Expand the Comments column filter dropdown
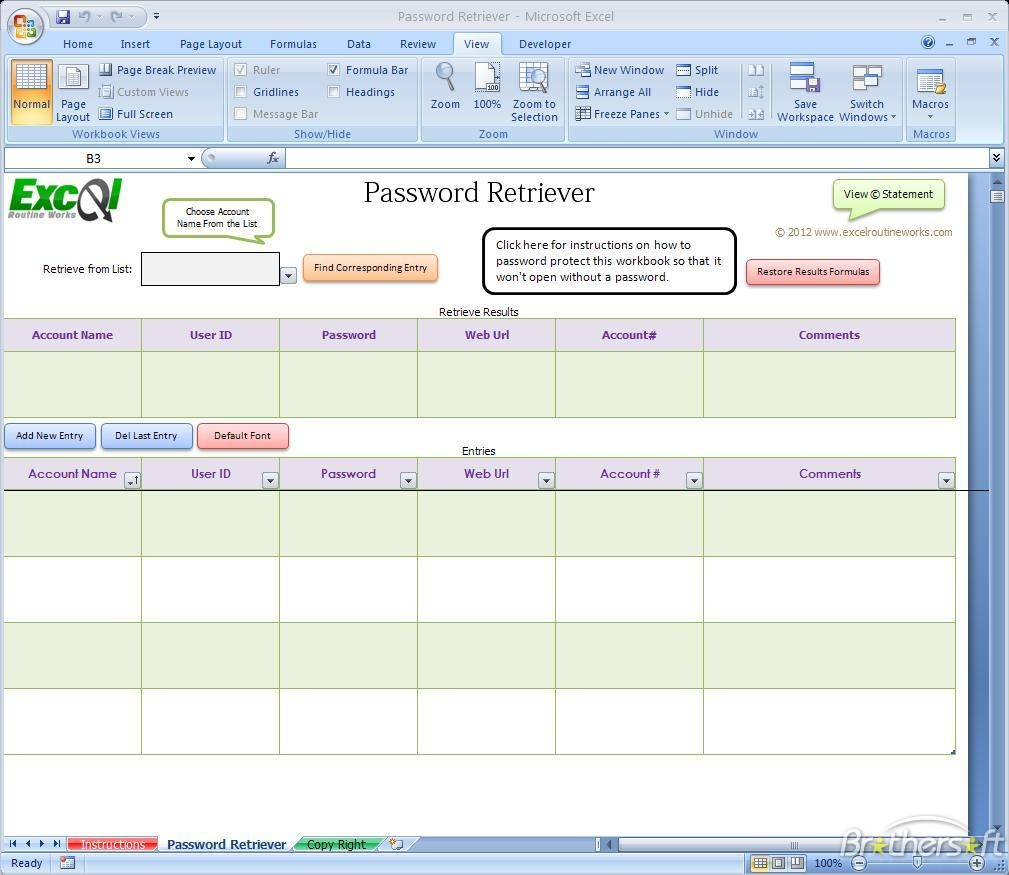The width and height of the screenshot is (1009, 875). click(944, 479)
